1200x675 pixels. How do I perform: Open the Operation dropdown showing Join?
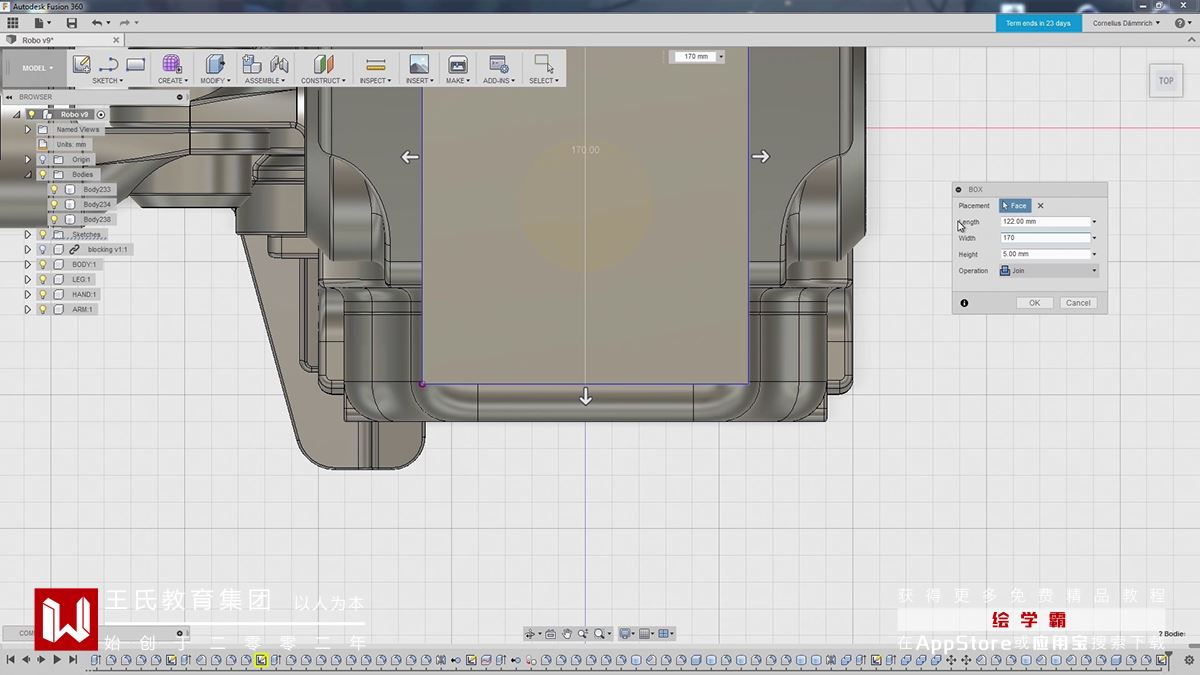tap(1048, 271)
